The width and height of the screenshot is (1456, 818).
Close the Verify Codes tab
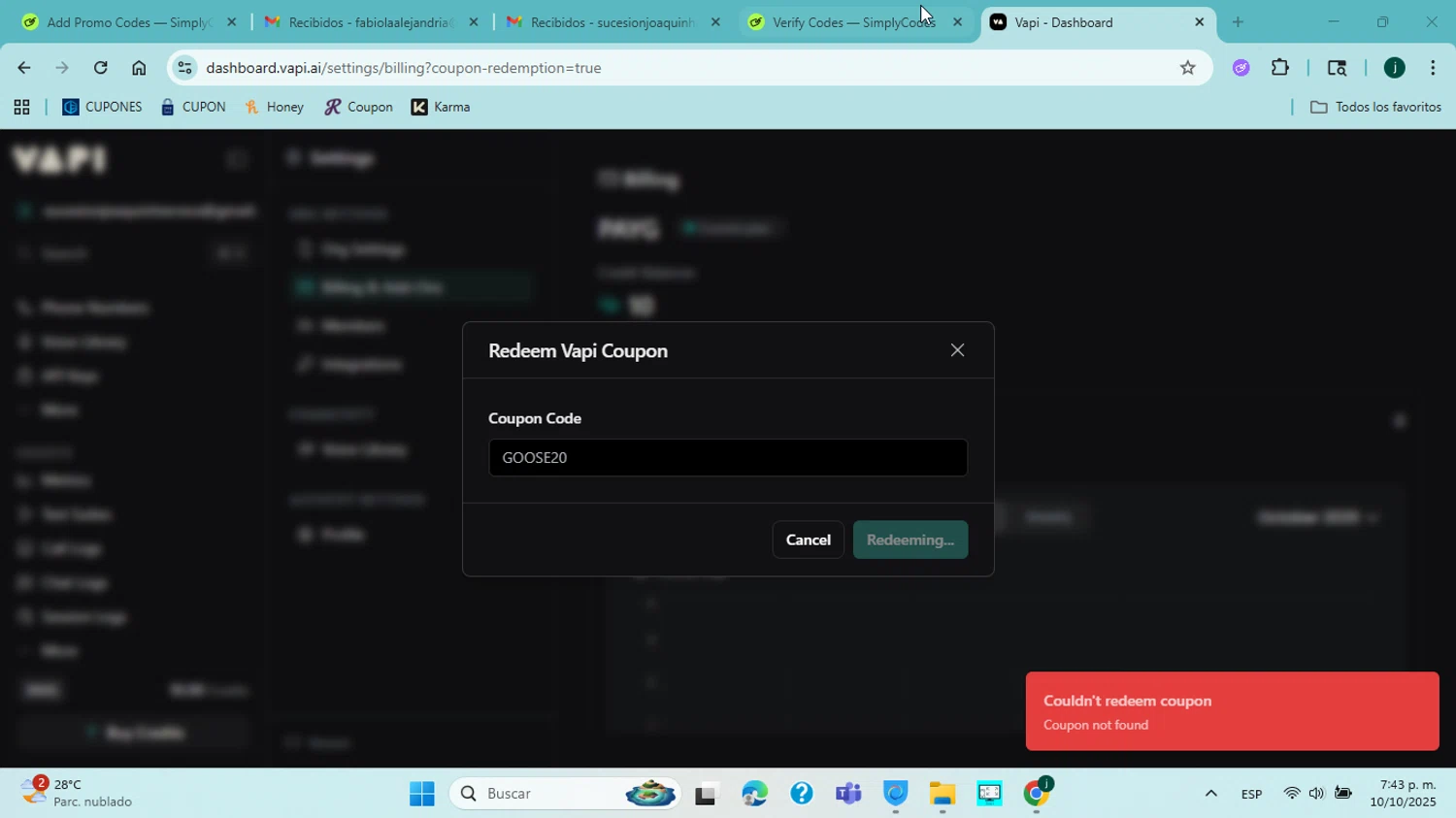[957, 22]
